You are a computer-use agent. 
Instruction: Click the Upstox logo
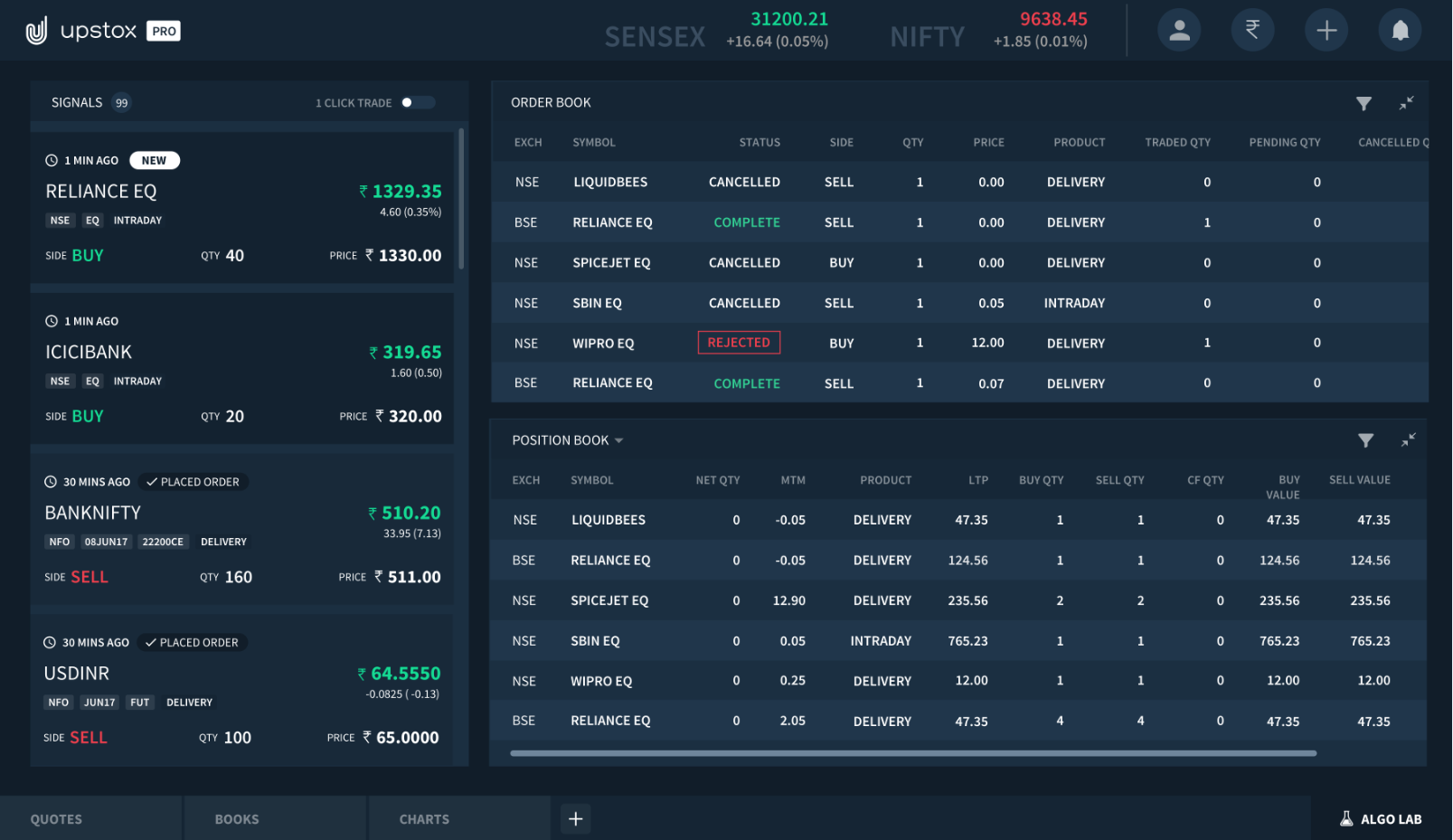click(81, 31)
